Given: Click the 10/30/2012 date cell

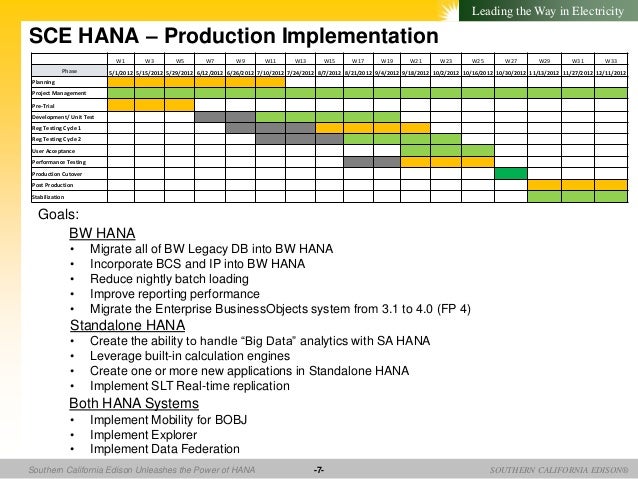Looking at the screenshot, I should point(511,73).
